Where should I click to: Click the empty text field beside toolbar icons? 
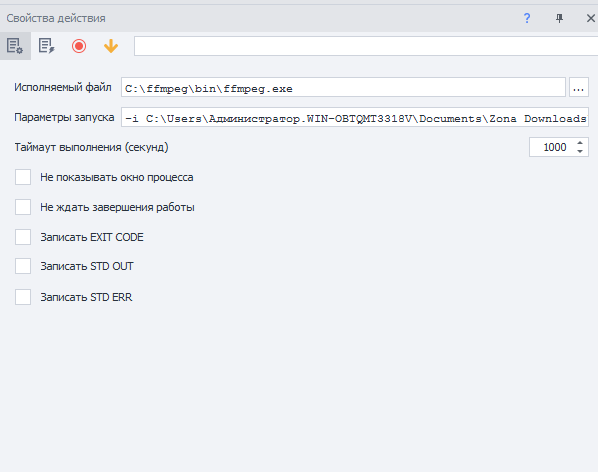coord(366,46)
